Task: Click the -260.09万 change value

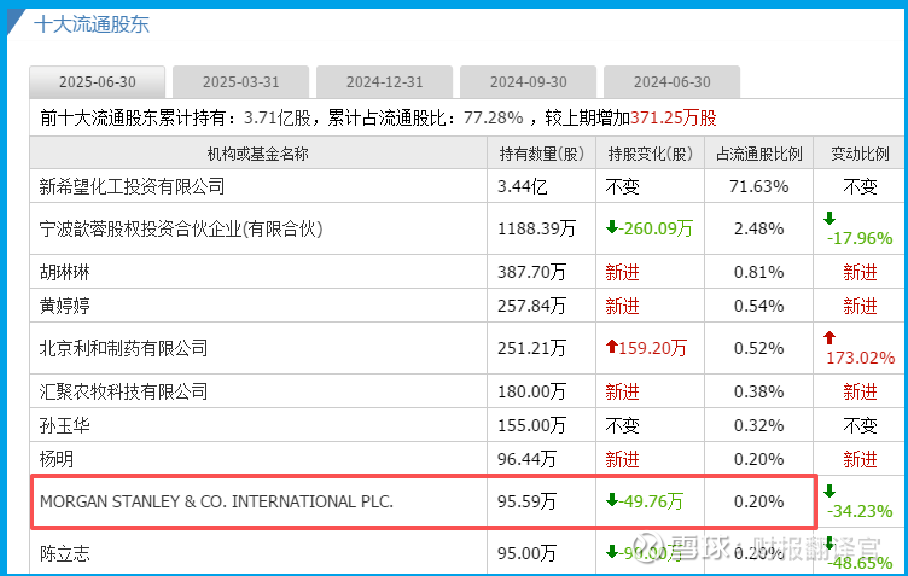Action: tap(656, 229)
